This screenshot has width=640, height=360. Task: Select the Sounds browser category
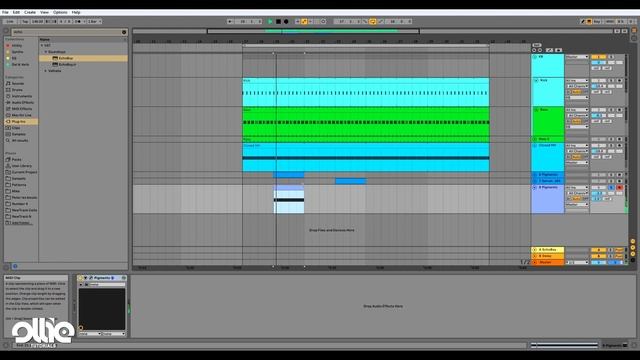pyautogui.click(x=18, y=83)
